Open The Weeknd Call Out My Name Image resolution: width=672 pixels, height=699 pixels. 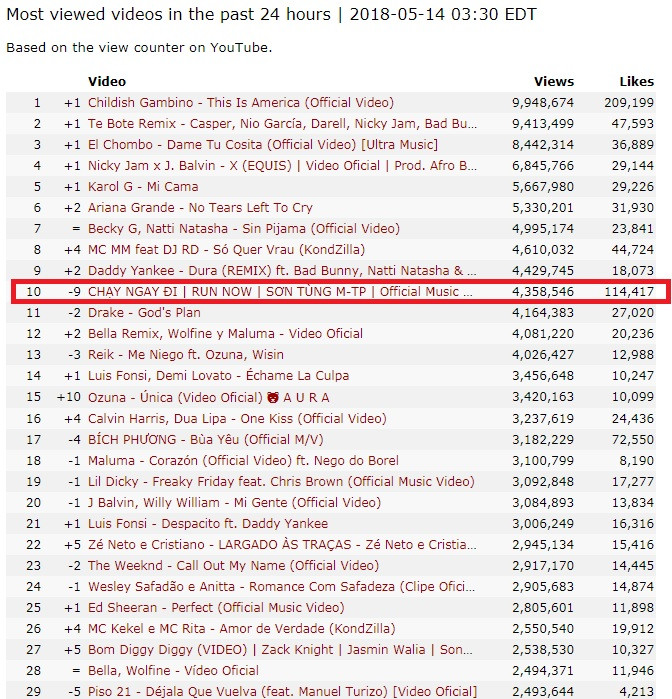point(233,565)
